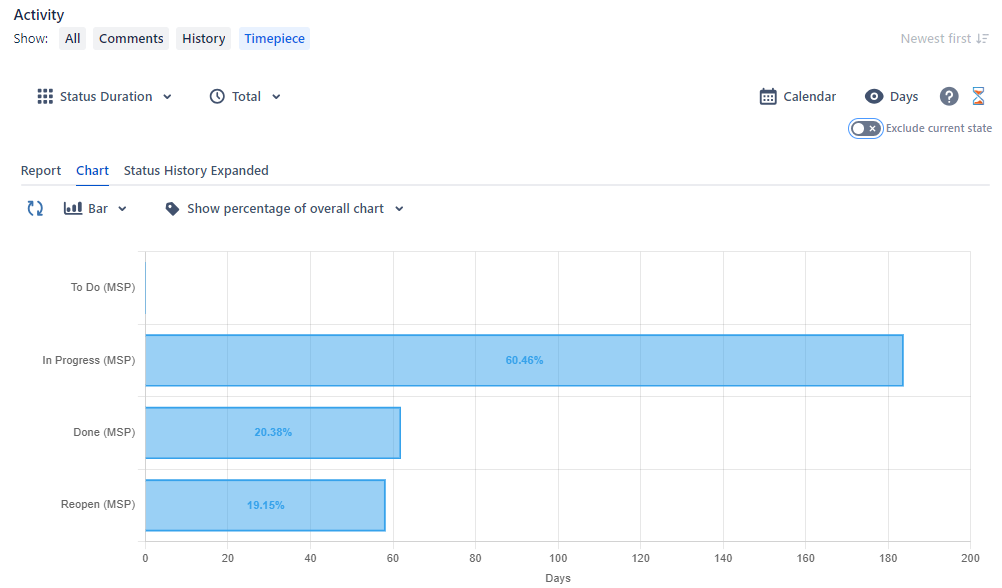Viewport: 1002px width, 588px height.
Task: Click the hourglass icon in the top right
Action: point(979,96)
